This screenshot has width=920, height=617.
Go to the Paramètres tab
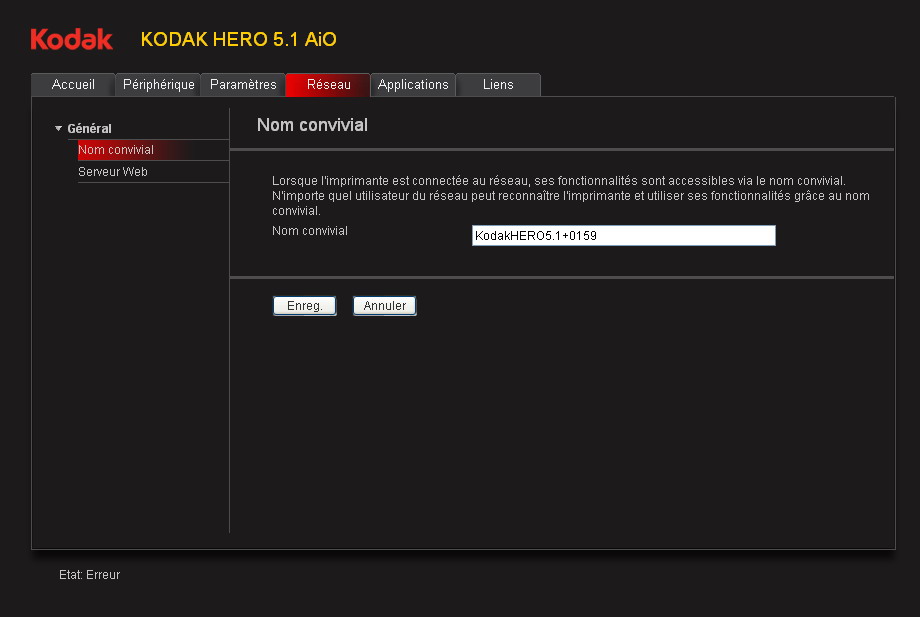(243, 85)
